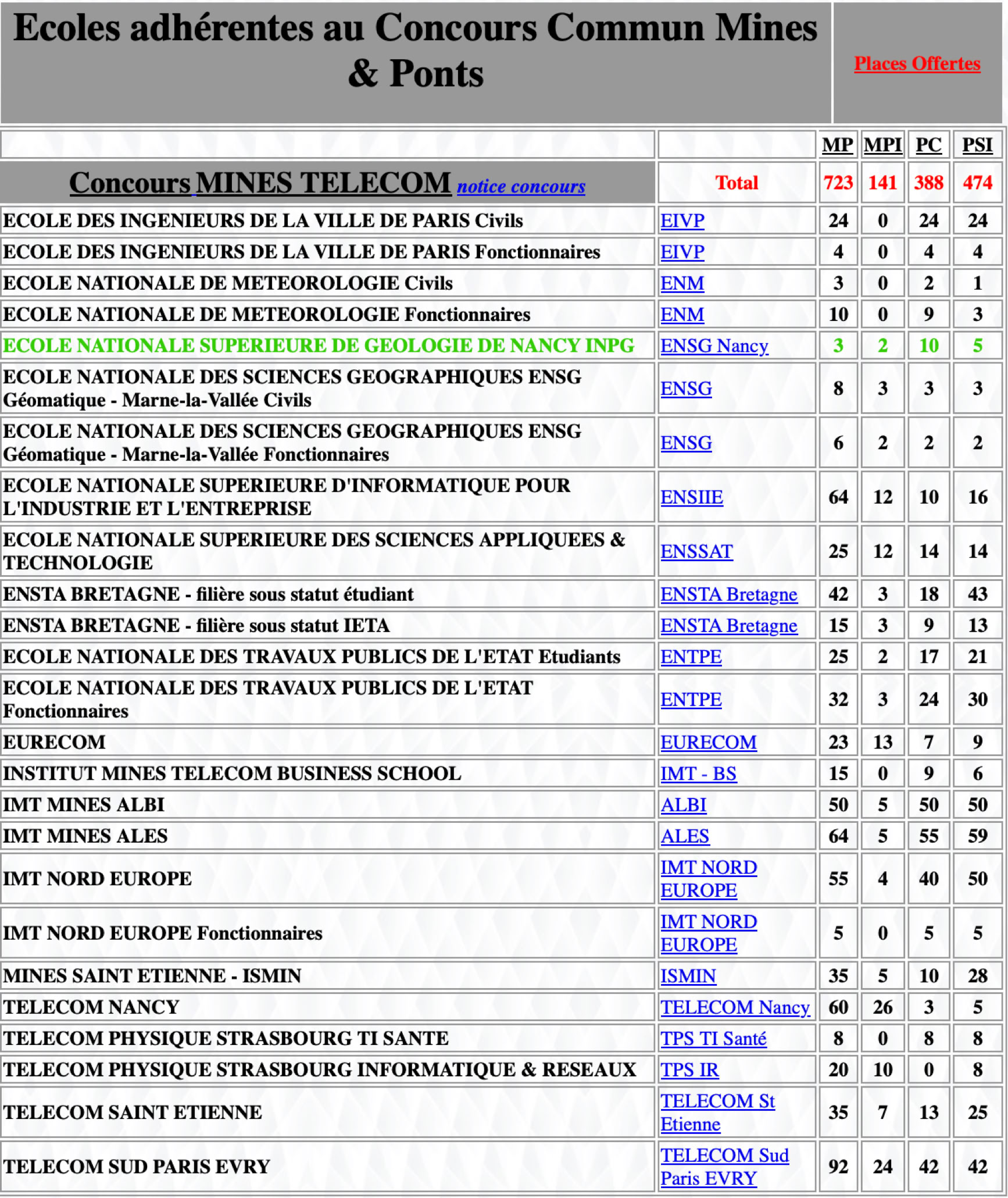Follow the TELECOM Nancy link

tap(734, 1007)
